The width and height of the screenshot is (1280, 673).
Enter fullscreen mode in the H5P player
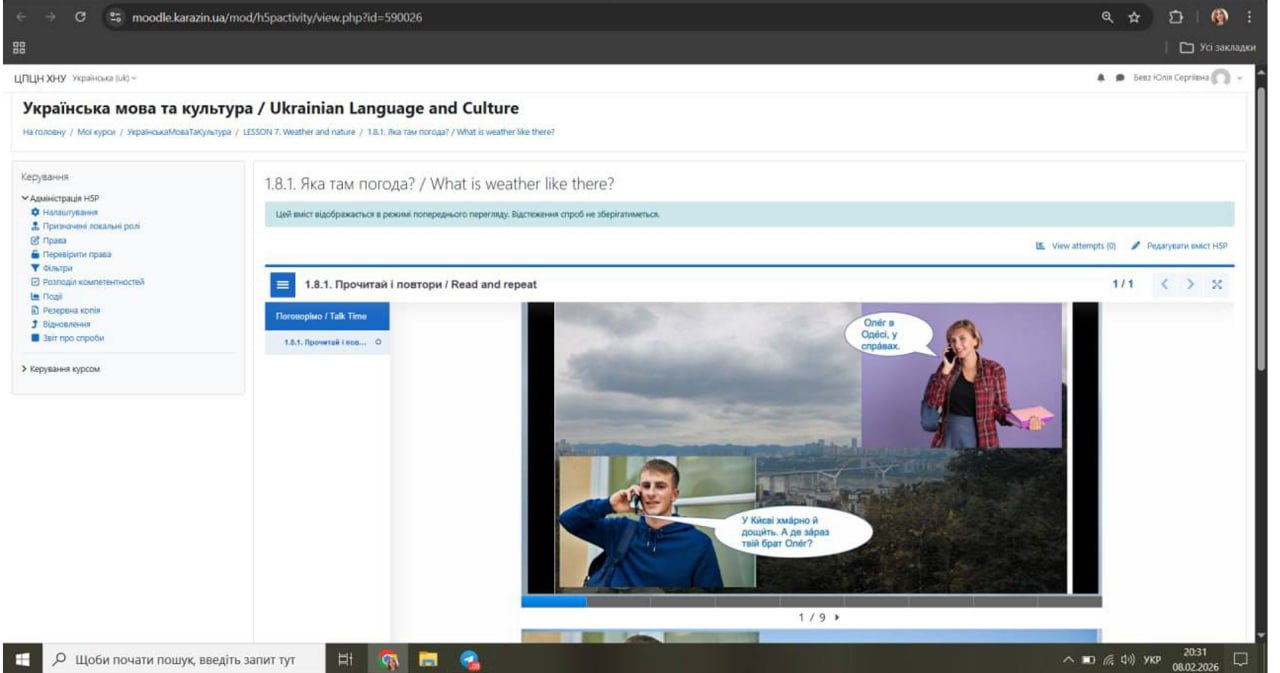tap(1216, 285)
